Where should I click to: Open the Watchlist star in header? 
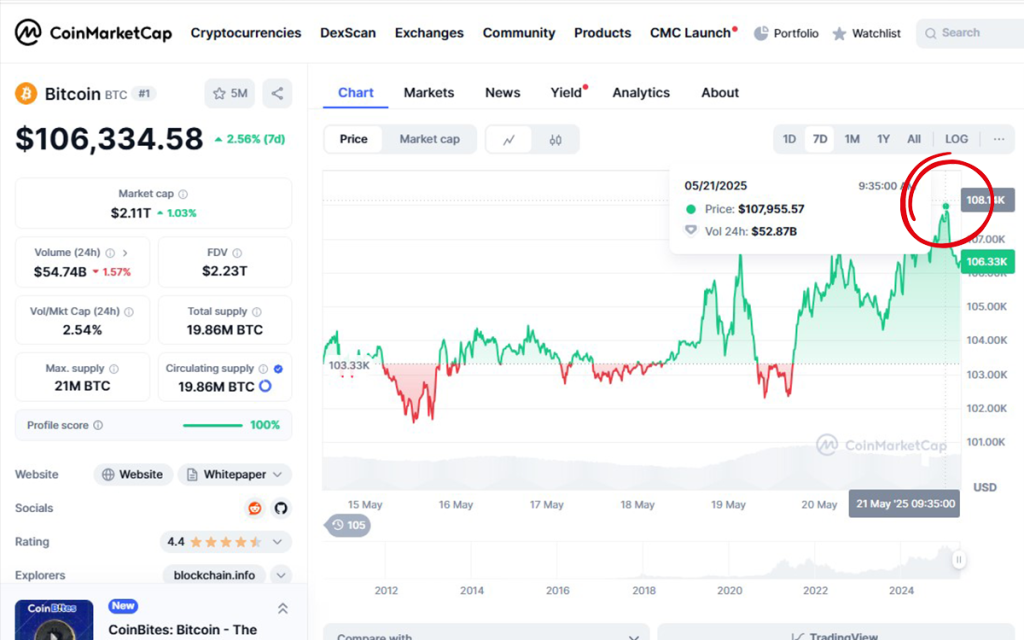[839, 33]
